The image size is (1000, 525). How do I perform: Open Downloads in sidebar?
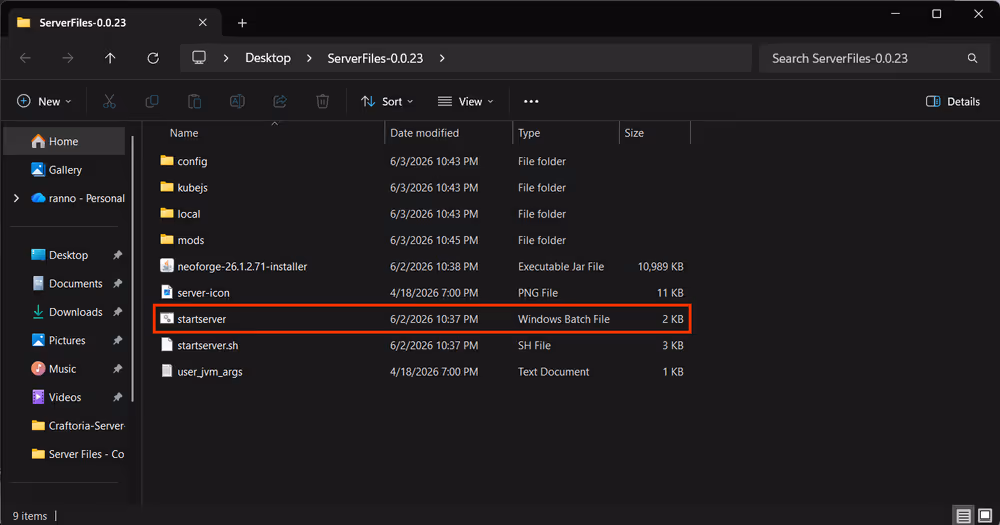(65, 312)
